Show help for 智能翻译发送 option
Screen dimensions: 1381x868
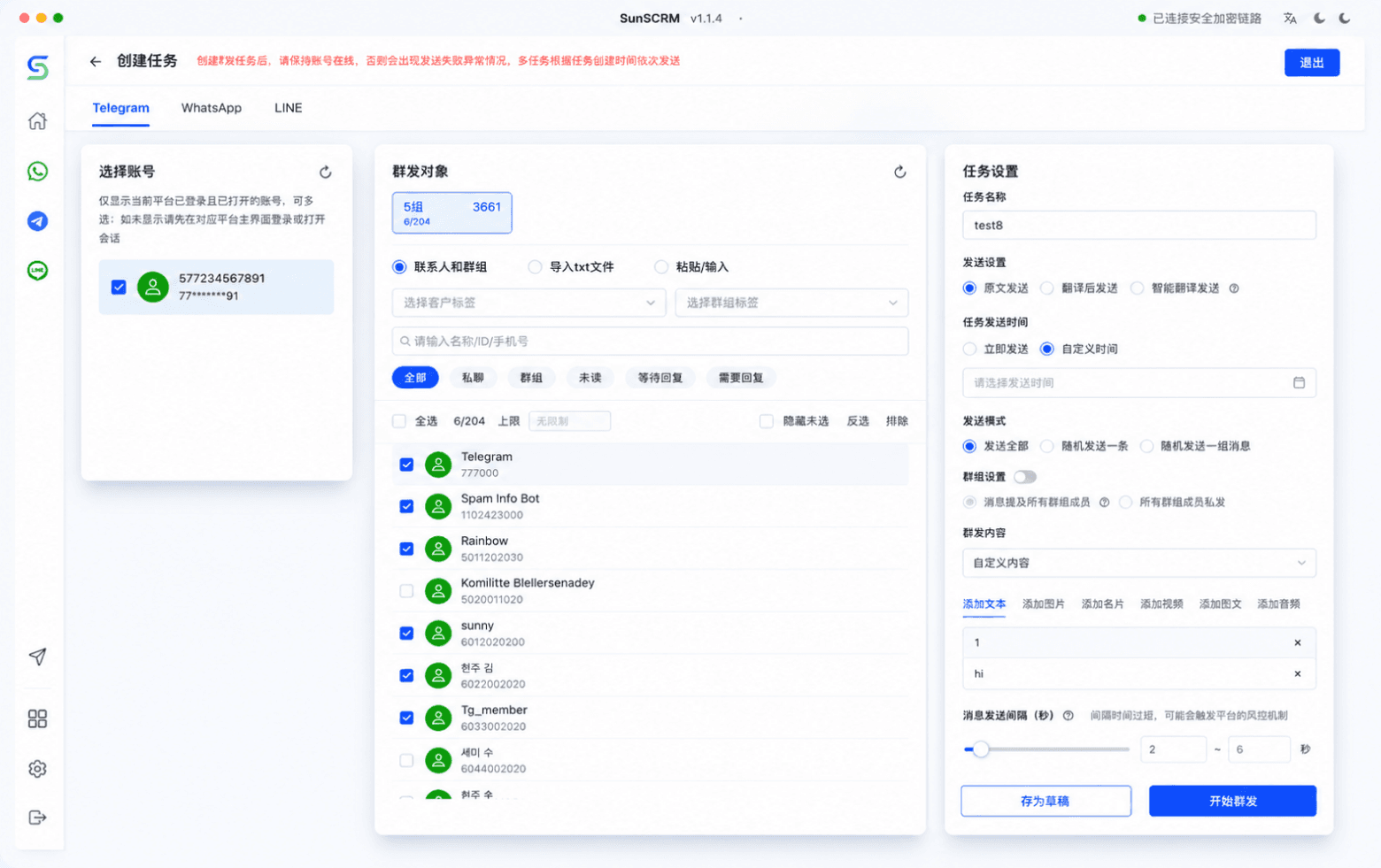click(x=1234, y=288)
